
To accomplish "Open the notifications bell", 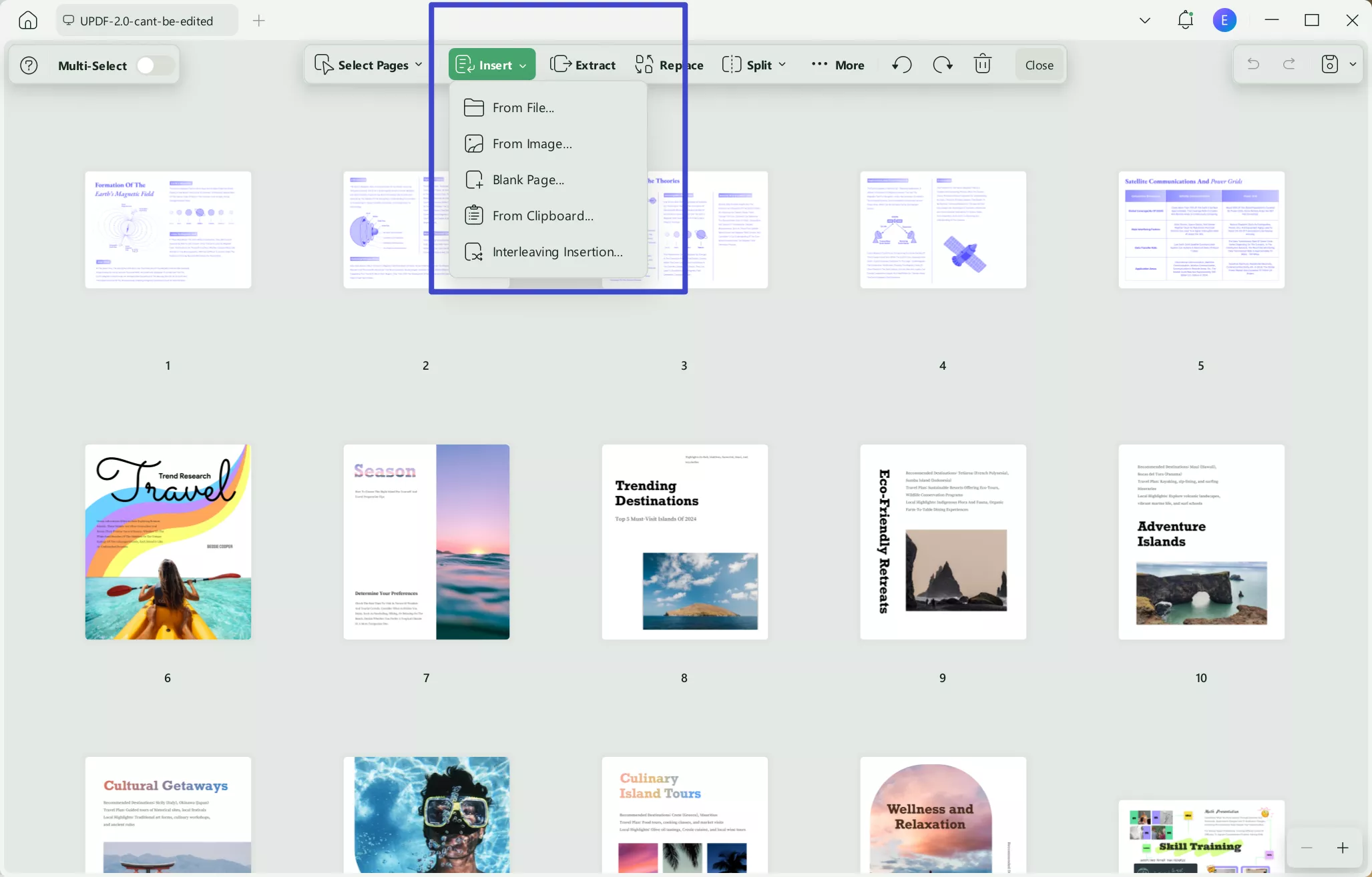I will coord(1185,20).
